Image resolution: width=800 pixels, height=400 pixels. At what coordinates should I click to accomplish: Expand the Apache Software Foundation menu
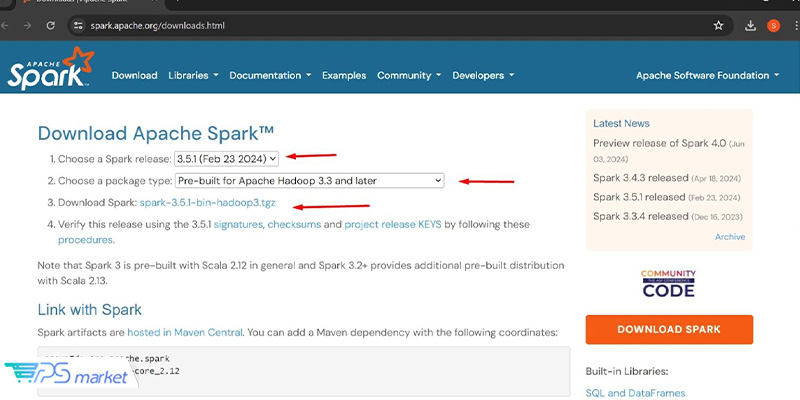(708, 76)
